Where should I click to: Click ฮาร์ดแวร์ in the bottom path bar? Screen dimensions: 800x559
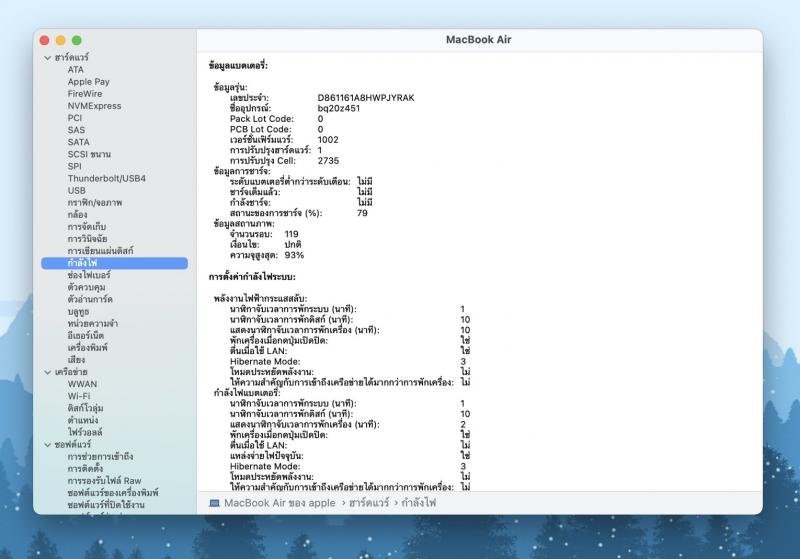[369, 503]
